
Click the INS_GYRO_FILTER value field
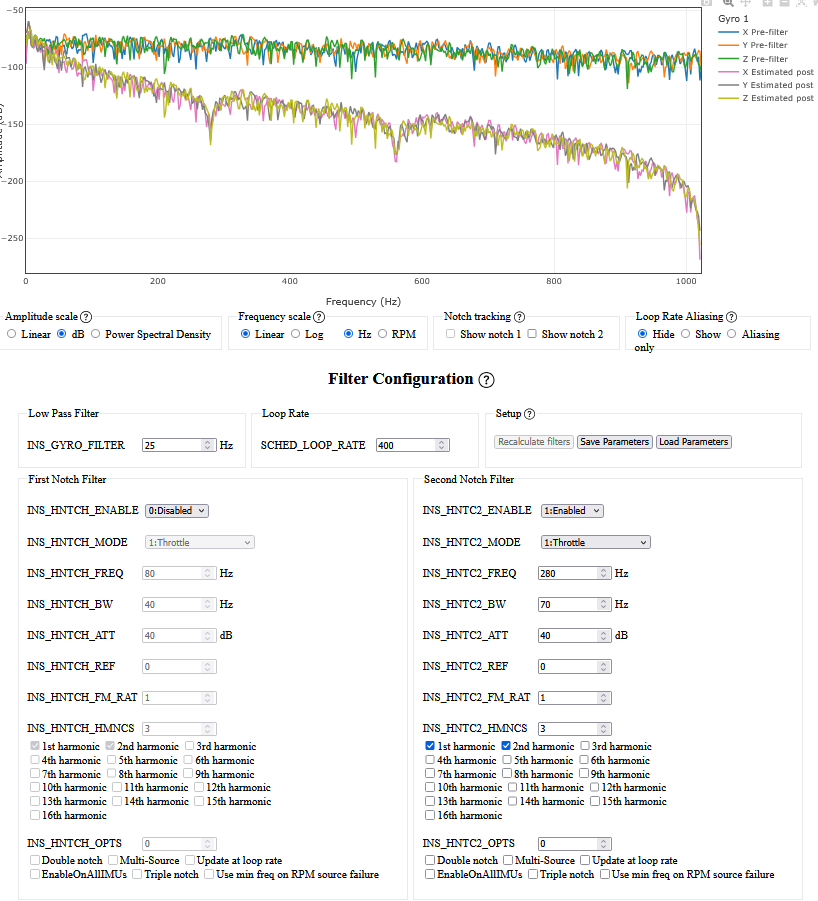173,445
